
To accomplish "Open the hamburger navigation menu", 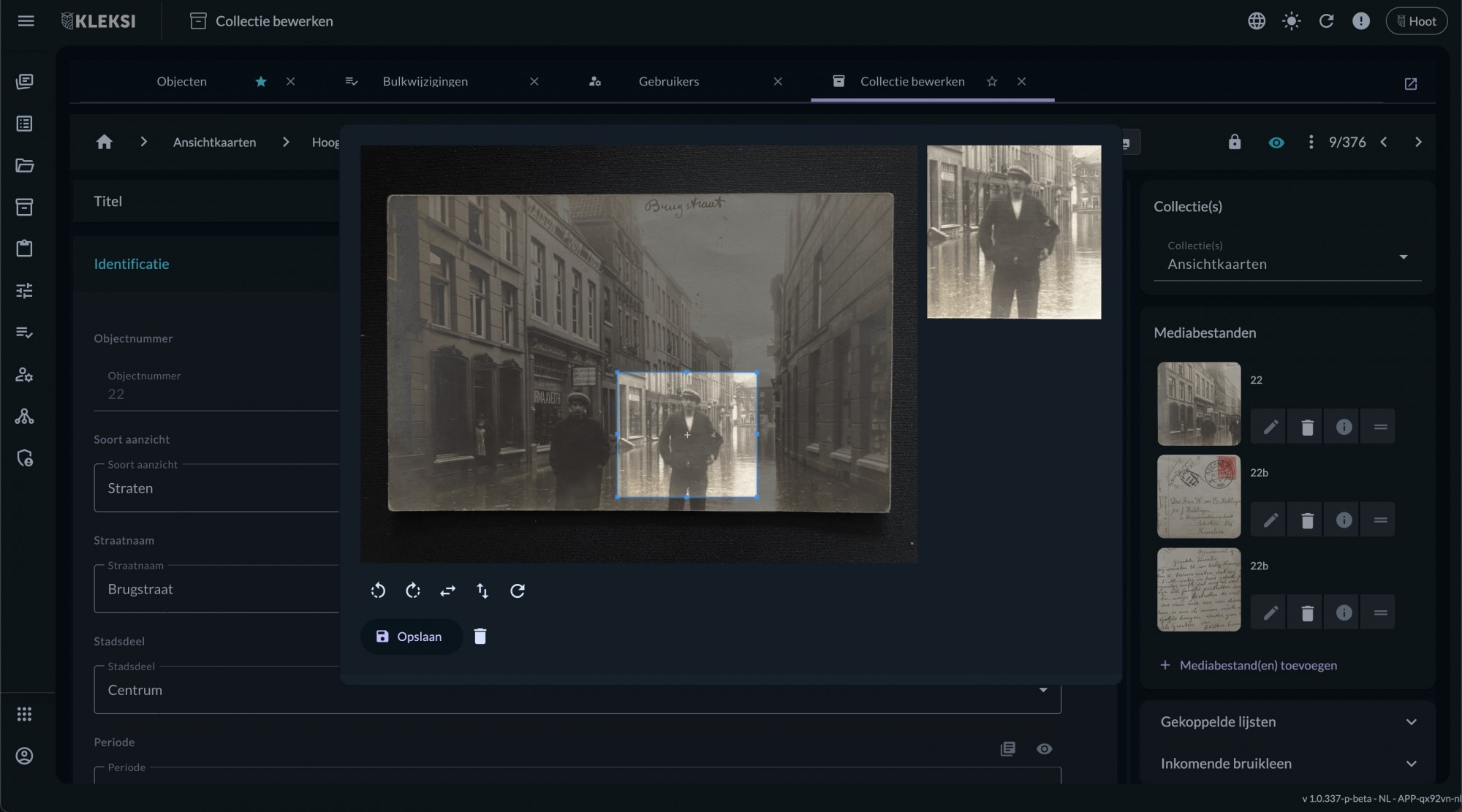I will pyautogui.click(x=26, y=21).
